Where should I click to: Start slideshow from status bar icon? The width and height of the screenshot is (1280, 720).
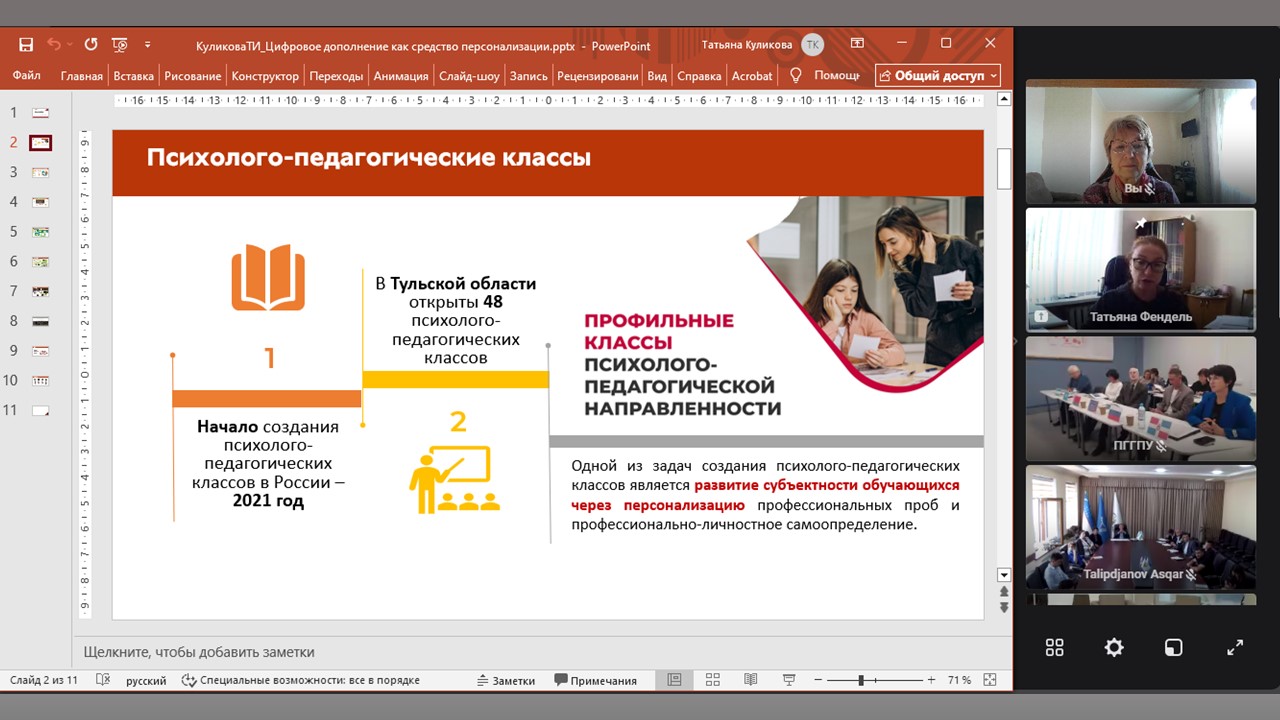click(x=788, y=680)
